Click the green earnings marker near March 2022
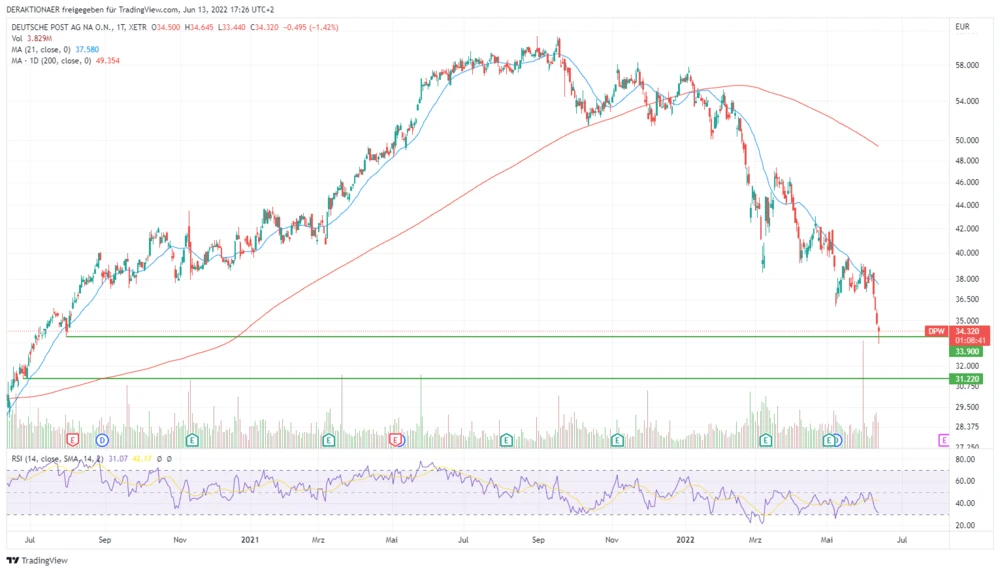 [x=766, y=439]
